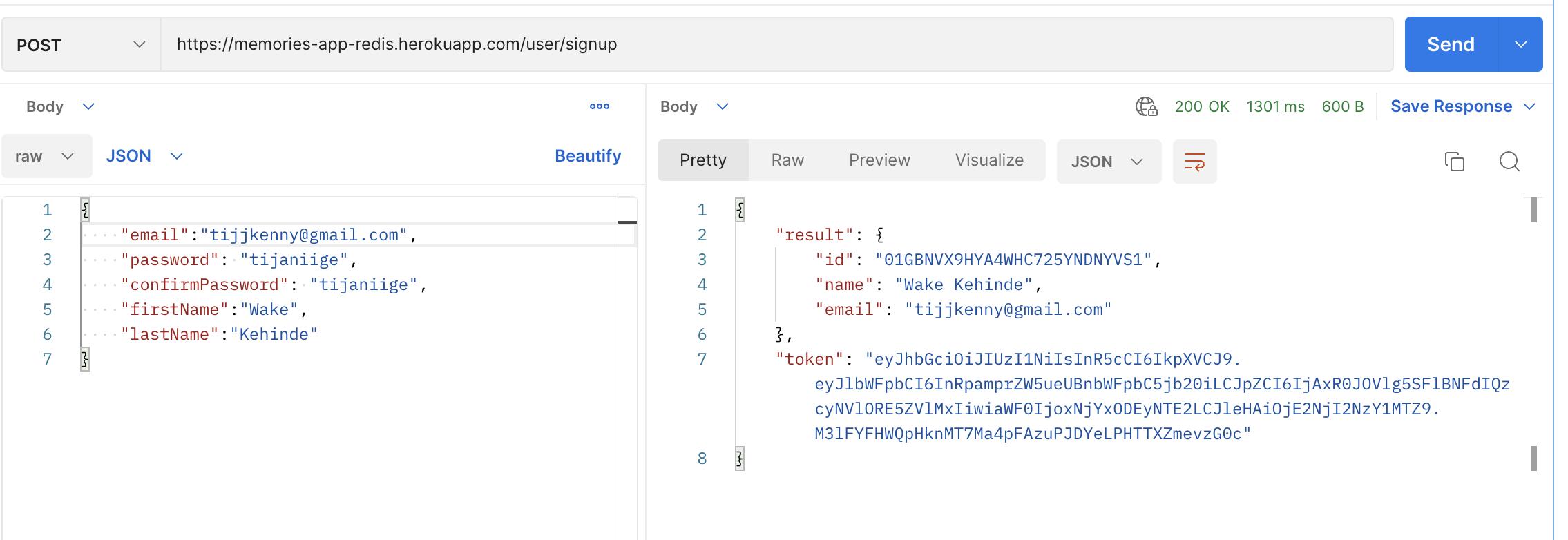Click the request URL field

click(x=776, y=44)
